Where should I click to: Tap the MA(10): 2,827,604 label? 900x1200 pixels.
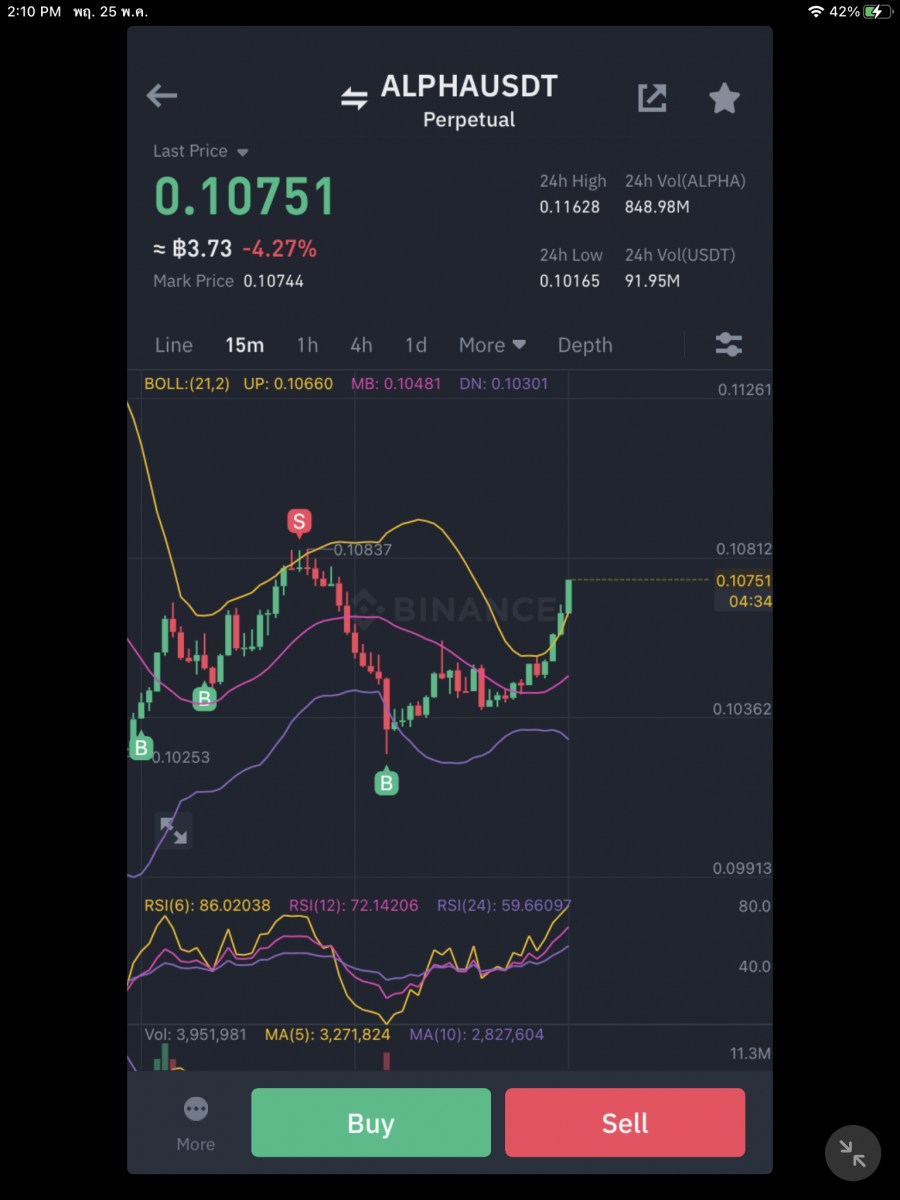coord(477,1034)
